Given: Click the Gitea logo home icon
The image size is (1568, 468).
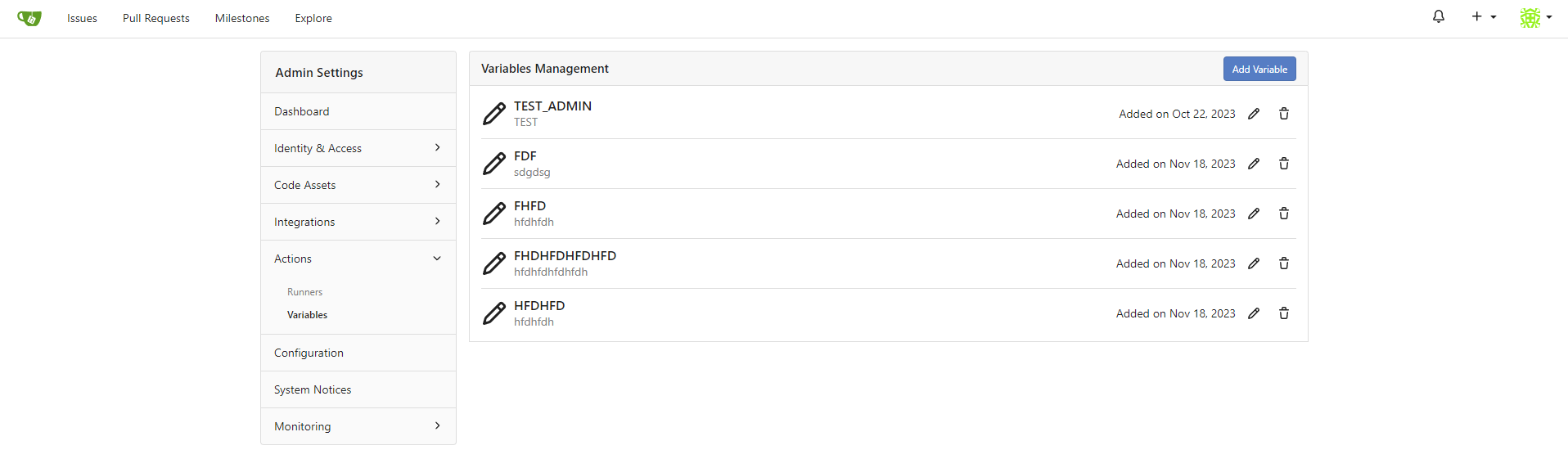Looking at the screenshot, I should click(x=29, y=18).
